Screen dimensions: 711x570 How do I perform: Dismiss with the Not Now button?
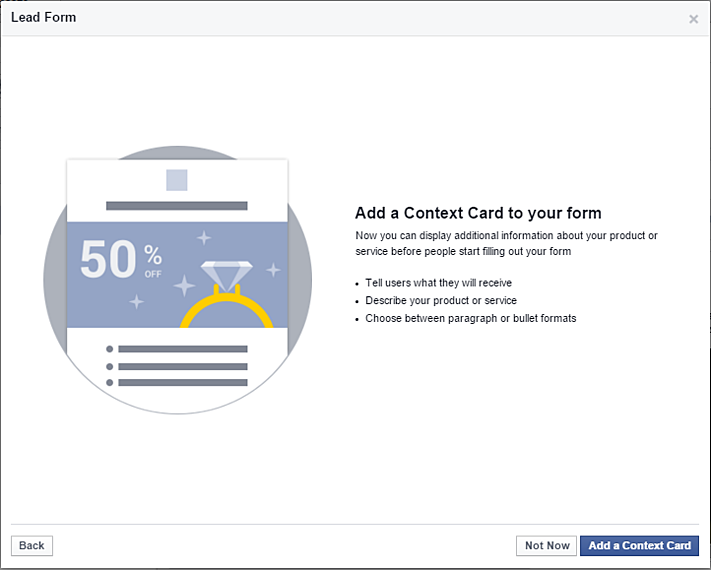pyautogui.click(x=547, y=546)
